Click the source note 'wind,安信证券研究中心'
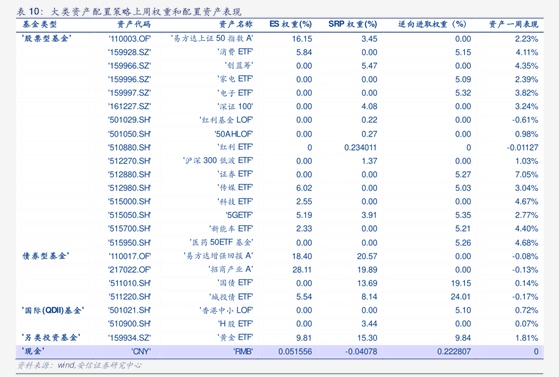Screen dimensions: 559x377 (x=99, y=365)
